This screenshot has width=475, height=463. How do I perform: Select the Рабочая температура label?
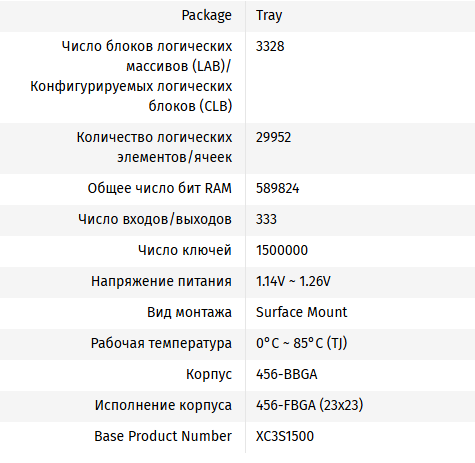tap(161, 343)
